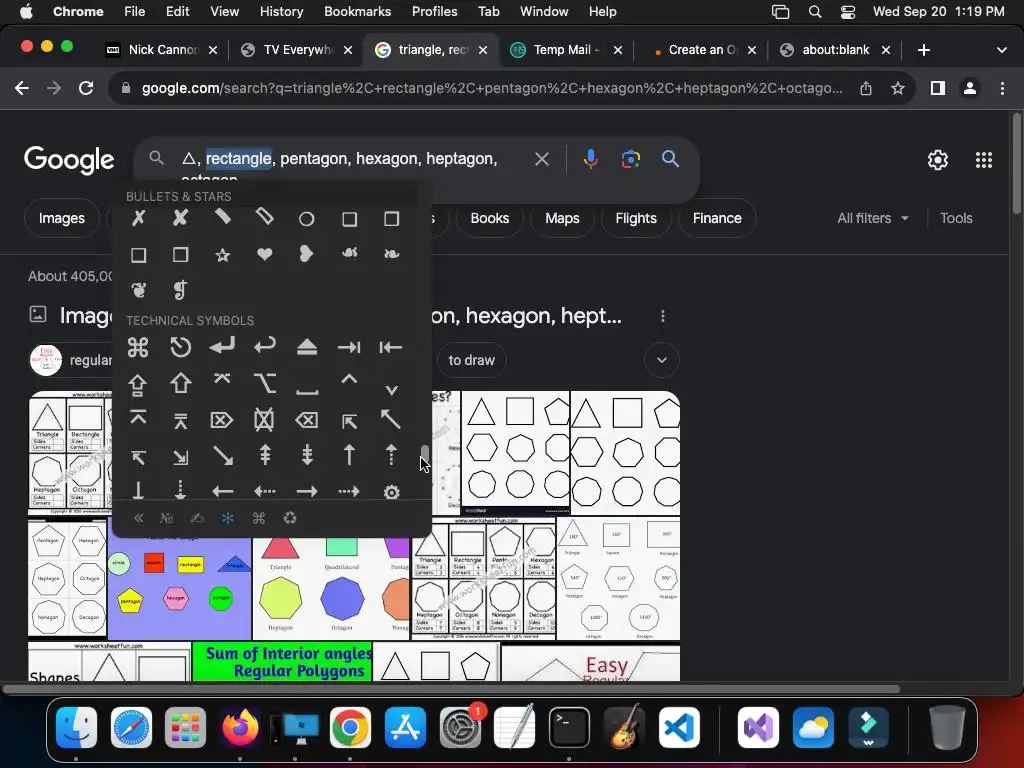Pick the forward delete symbol
This screenshot has width=1024, height=768.
222,420
